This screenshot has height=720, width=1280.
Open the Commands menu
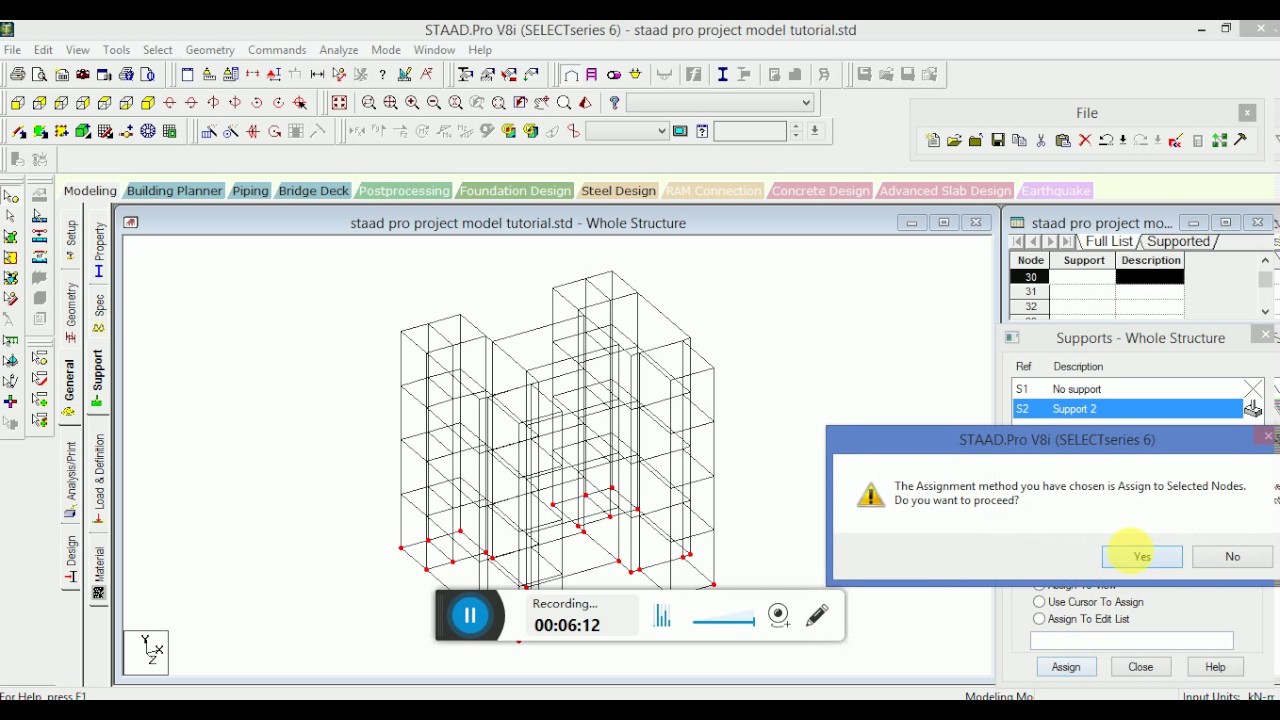click(277, 50)
